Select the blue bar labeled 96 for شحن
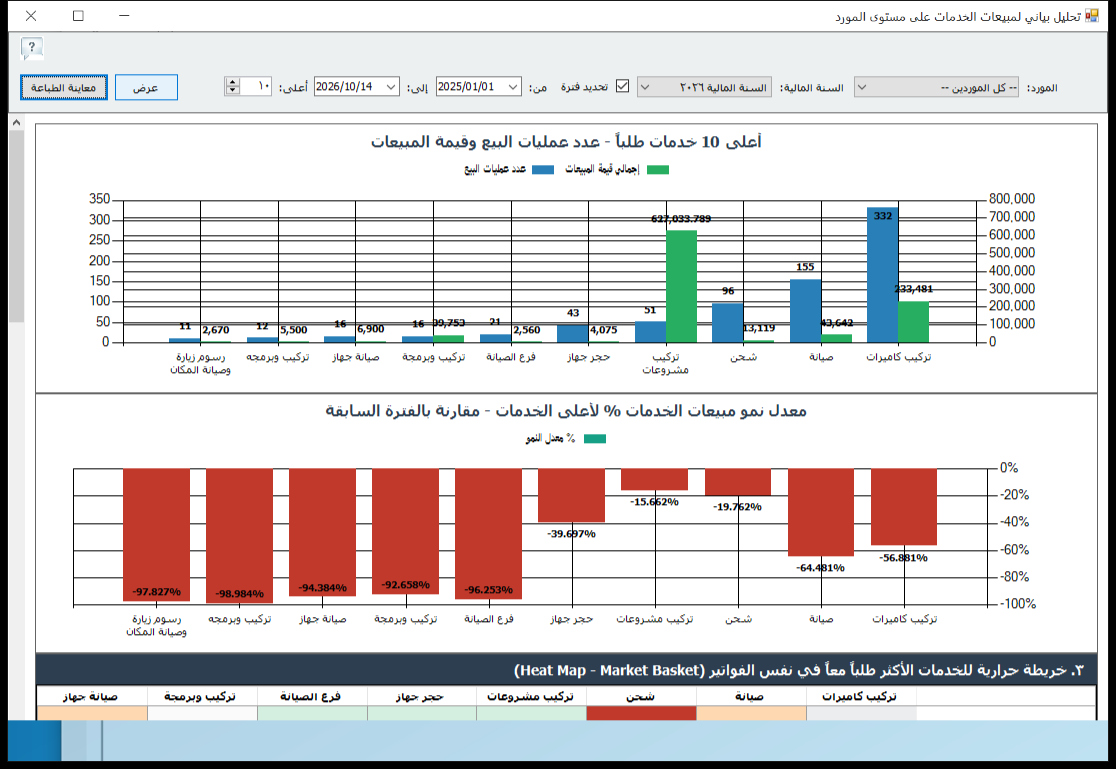This screenshot has height=769, width=1116. [727, 323]
